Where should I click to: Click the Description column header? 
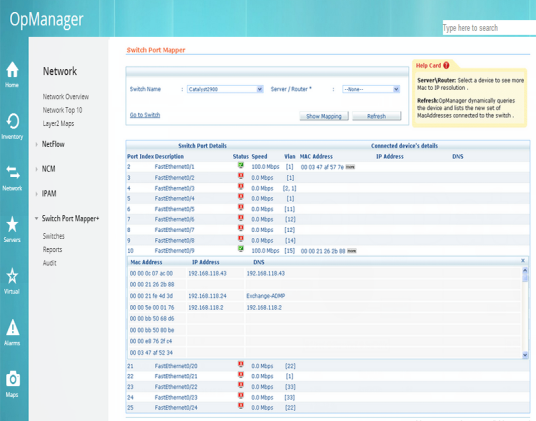pyautogui.click(x=169, y=157)
